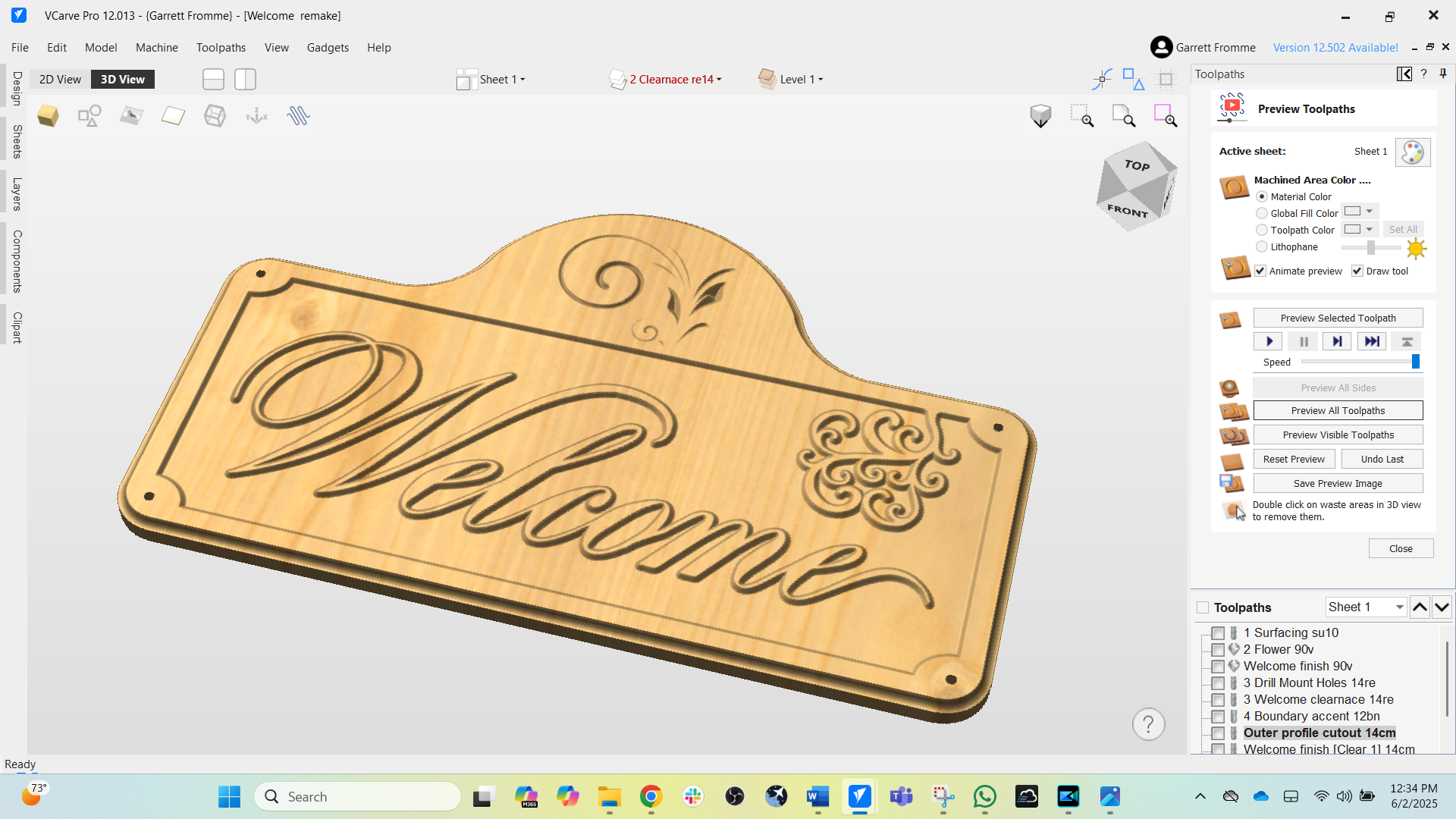Click the toolpath lines display icon

[298, 115]
